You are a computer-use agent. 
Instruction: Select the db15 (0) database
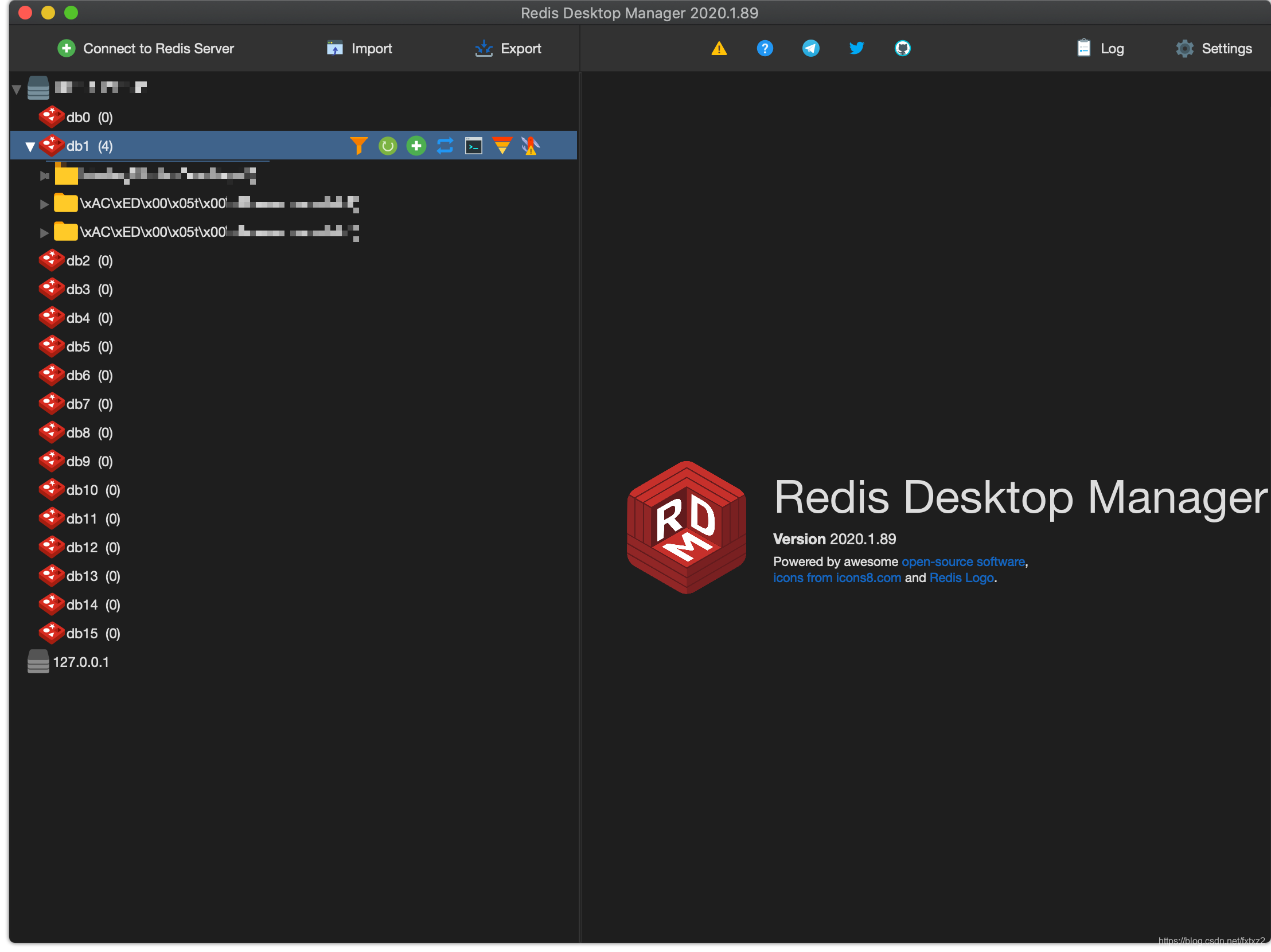pos(93,634)
